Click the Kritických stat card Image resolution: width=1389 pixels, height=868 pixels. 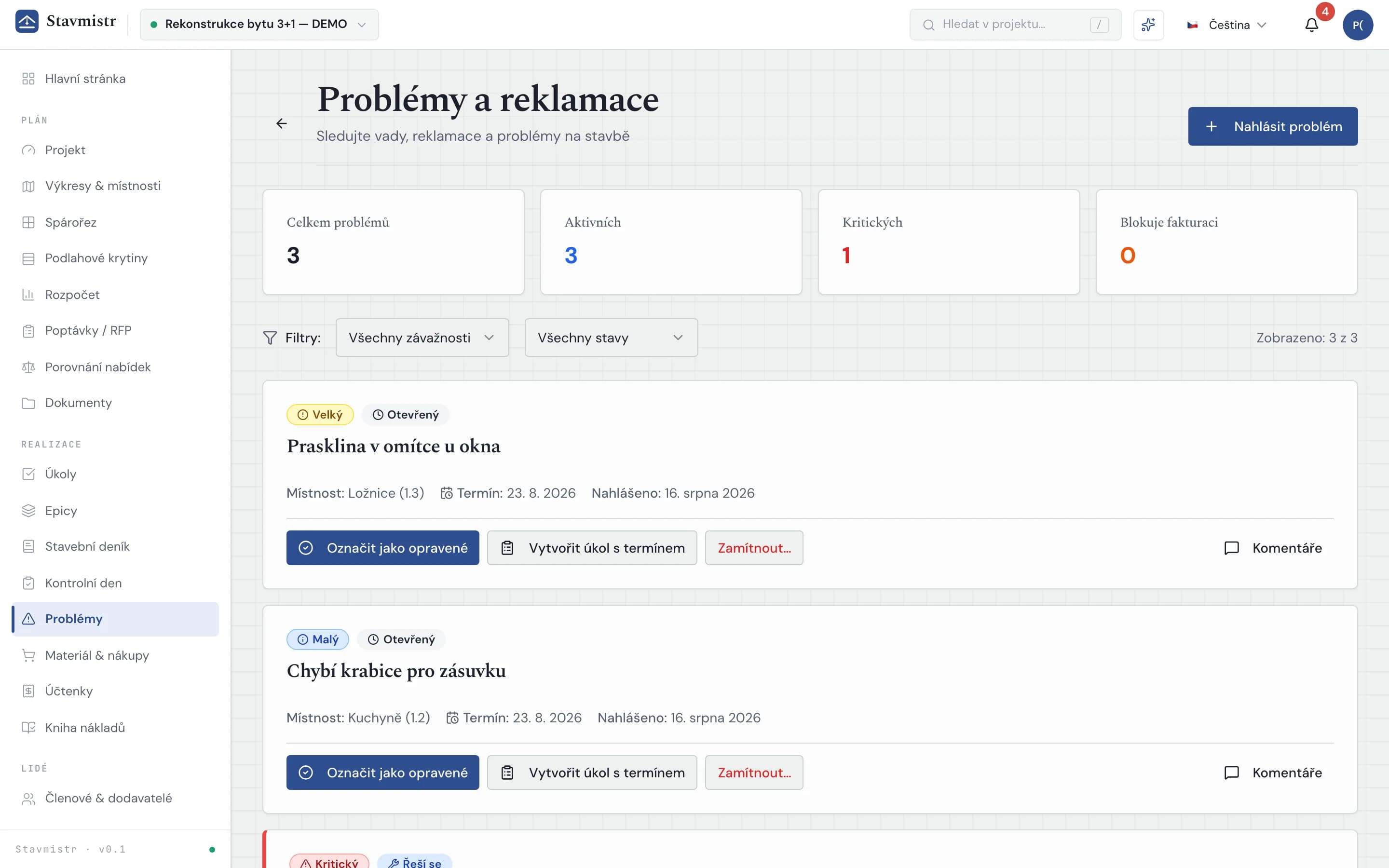(x=948, y=242)
